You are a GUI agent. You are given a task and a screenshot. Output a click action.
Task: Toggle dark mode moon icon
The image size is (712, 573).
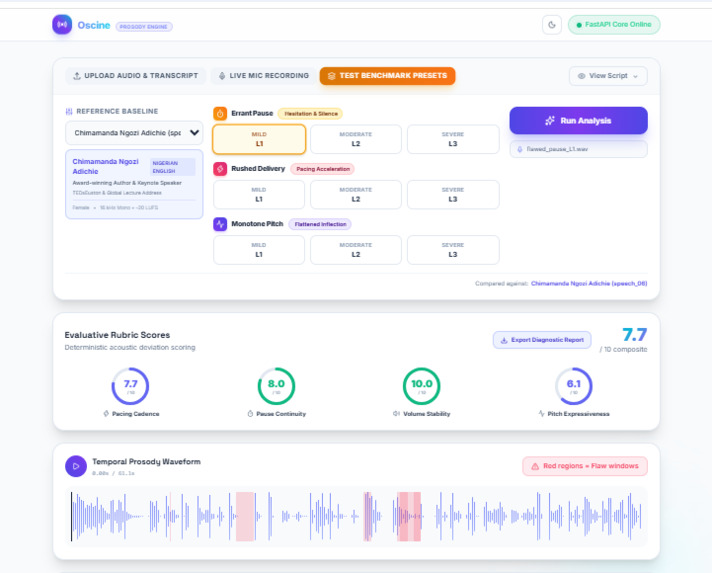(552, 25)
